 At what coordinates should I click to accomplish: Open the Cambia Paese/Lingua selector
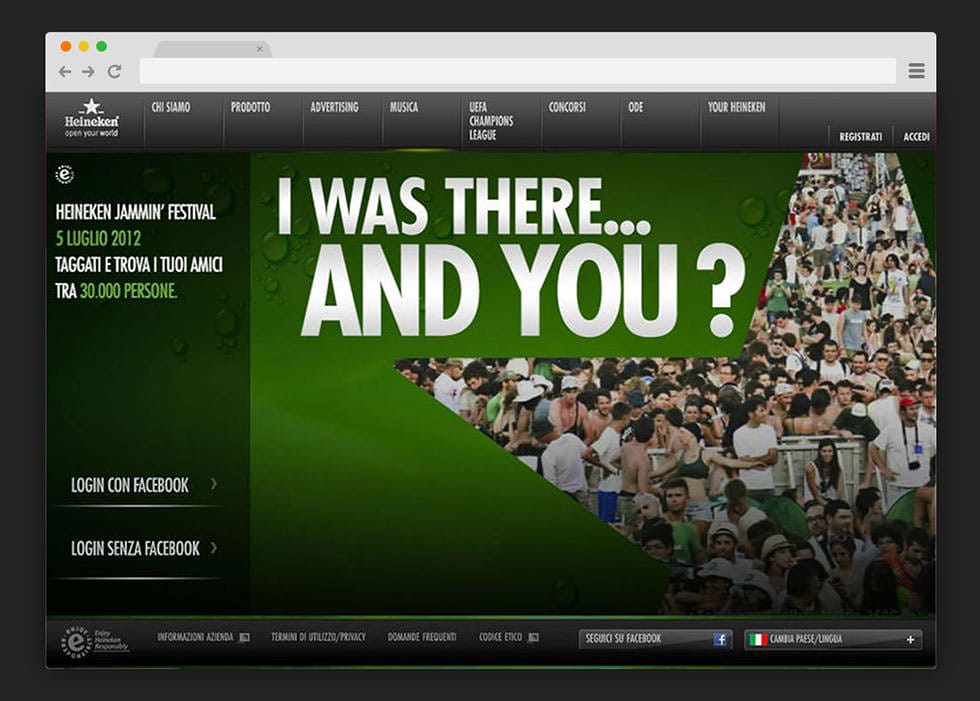pyautogui.click(x=833, y=639)
